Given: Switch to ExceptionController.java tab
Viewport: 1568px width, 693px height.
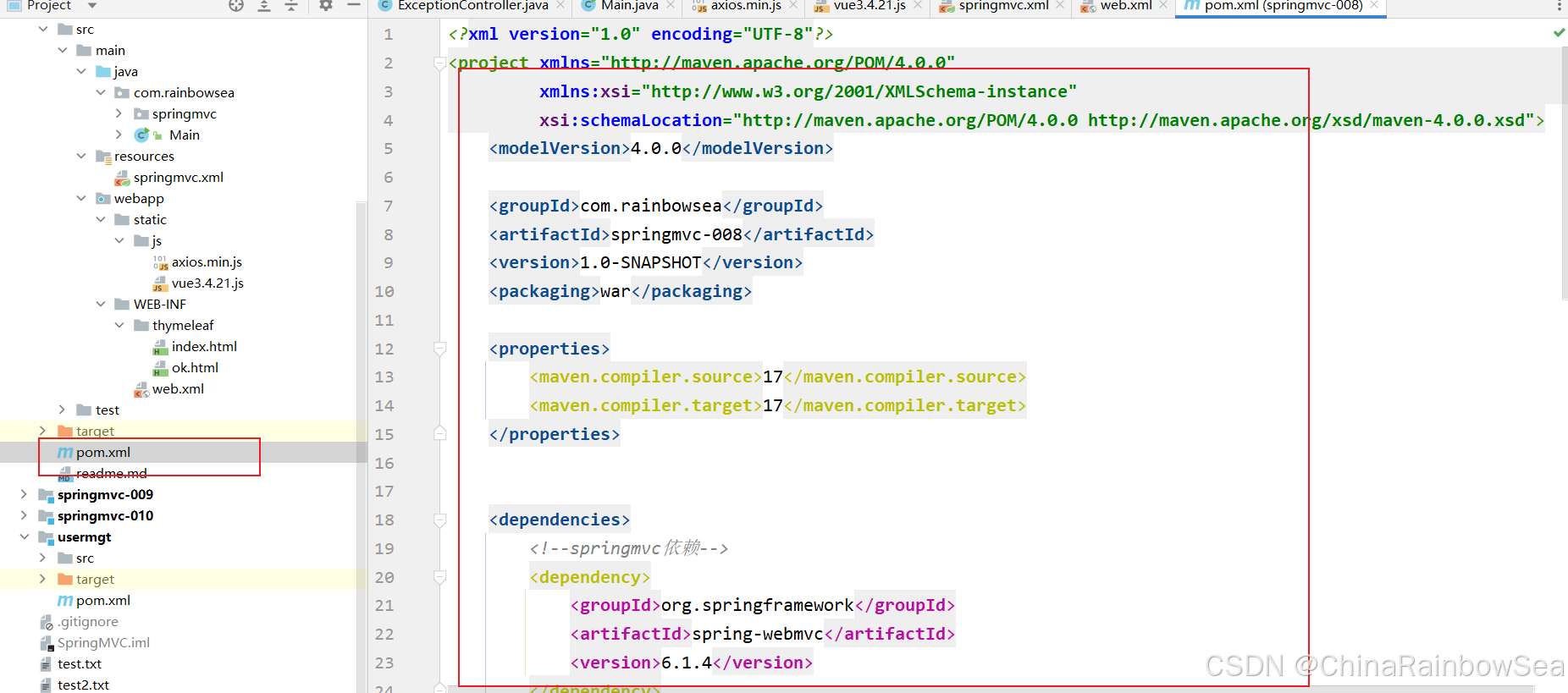Looking at the screenshot, I should pos(472,6).
